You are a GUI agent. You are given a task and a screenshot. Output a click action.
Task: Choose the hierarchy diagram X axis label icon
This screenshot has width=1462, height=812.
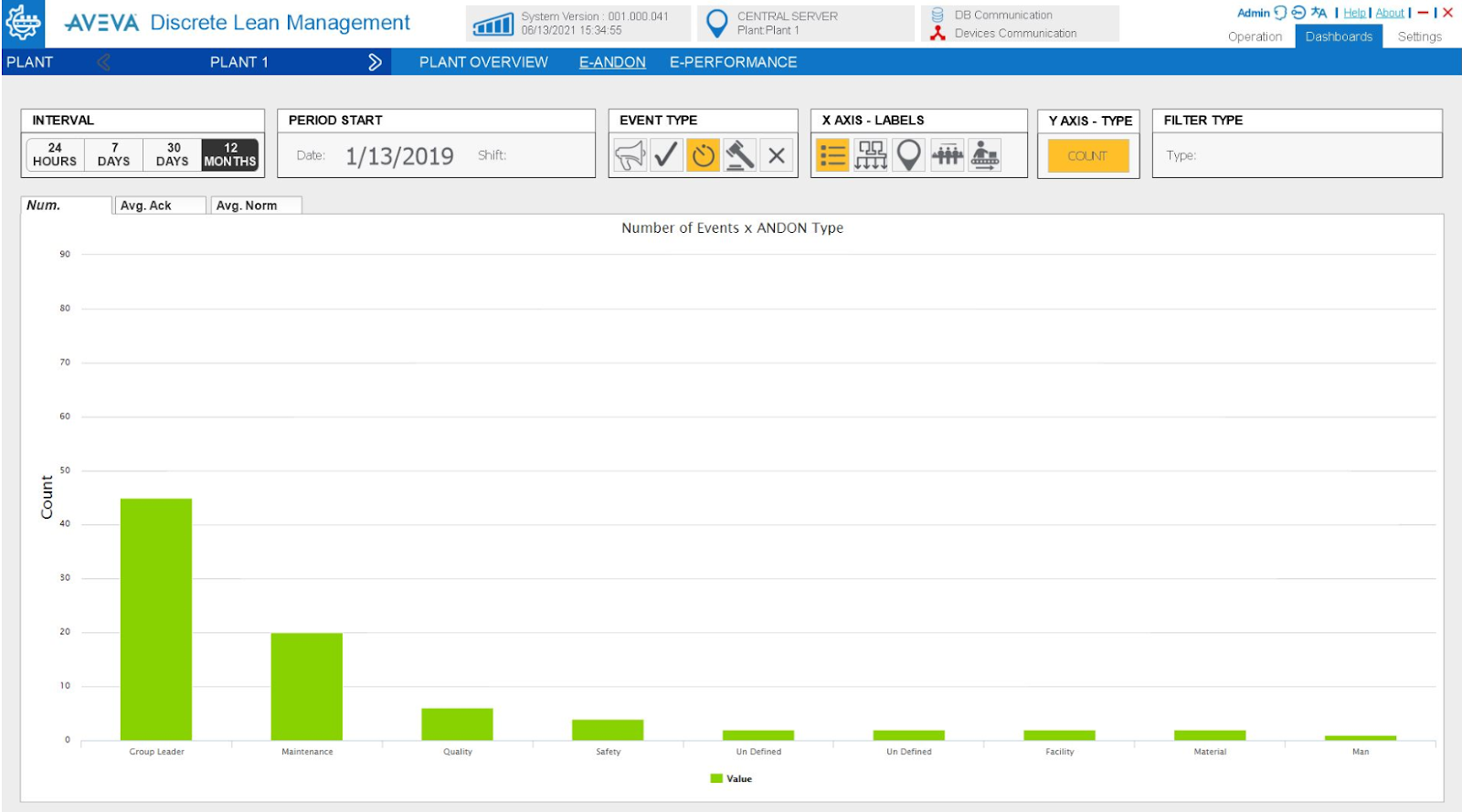click(x=870, y=155)
